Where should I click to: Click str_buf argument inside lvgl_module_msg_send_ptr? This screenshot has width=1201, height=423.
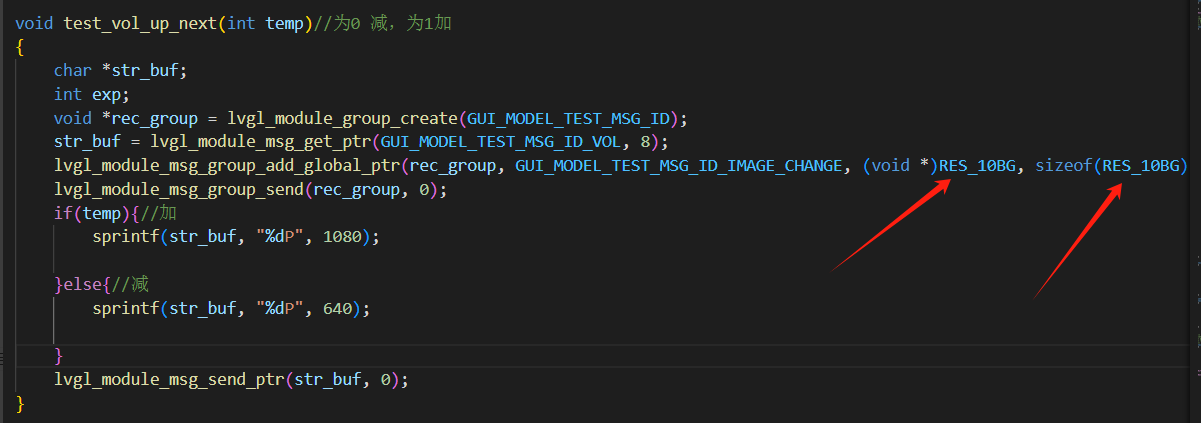pyautogui.click(x=327, y=380)
